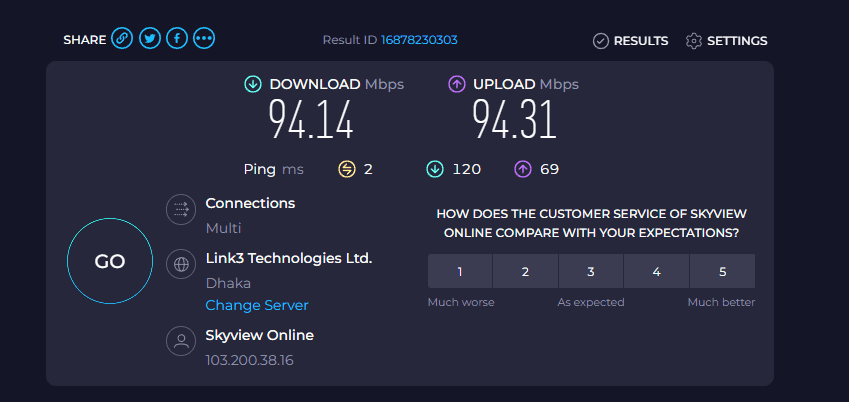Rate customer service 1, Much worse

point(460,271)
